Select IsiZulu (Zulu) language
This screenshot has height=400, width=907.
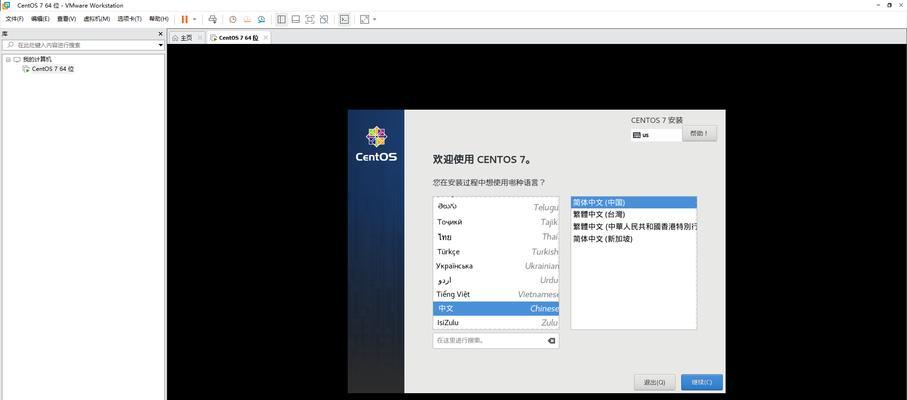496,323
